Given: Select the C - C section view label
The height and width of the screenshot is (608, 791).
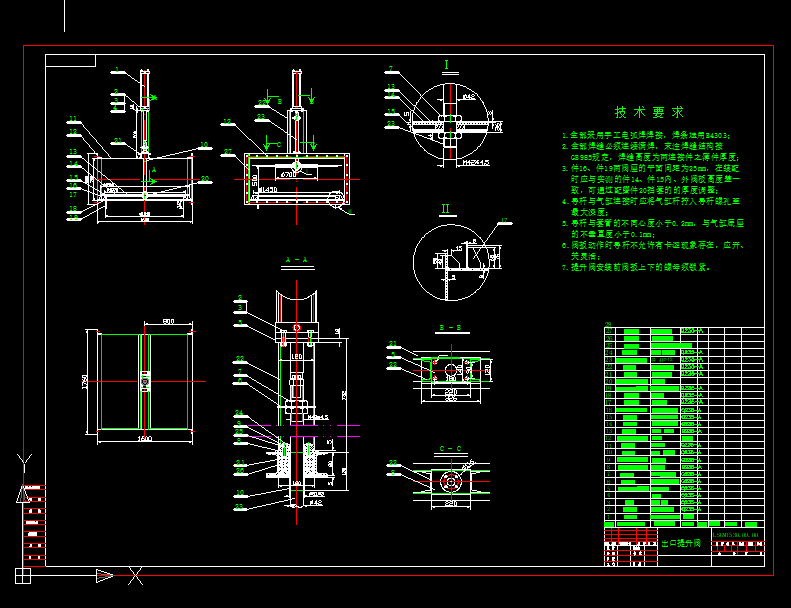Looking at the screenshot, I should (x=450, y=449).
